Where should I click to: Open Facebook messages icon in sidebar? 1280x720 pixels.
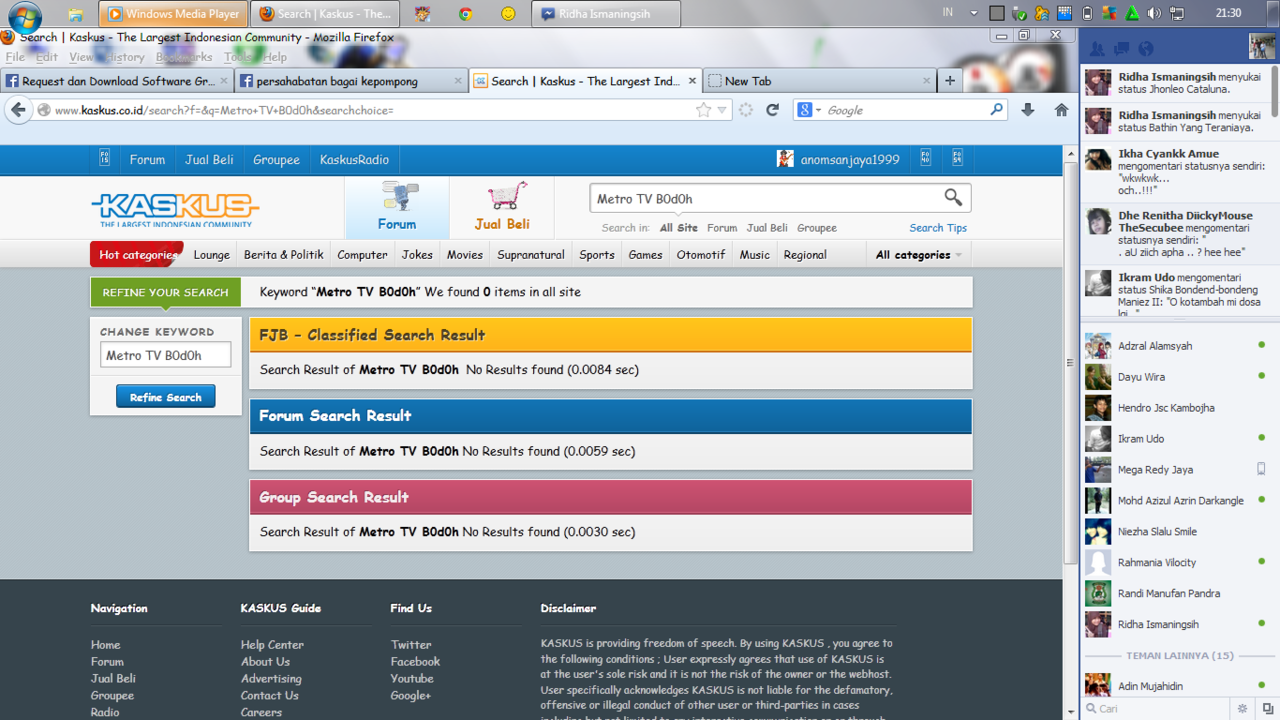click(x=1121, y=49)
